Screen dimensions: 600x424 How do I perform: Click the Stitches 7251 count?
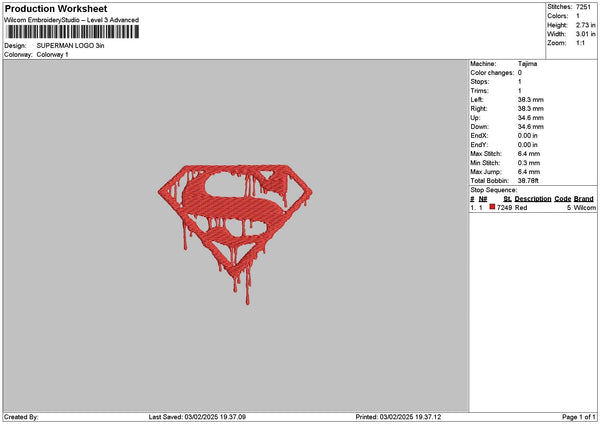(x=583, y=7)
